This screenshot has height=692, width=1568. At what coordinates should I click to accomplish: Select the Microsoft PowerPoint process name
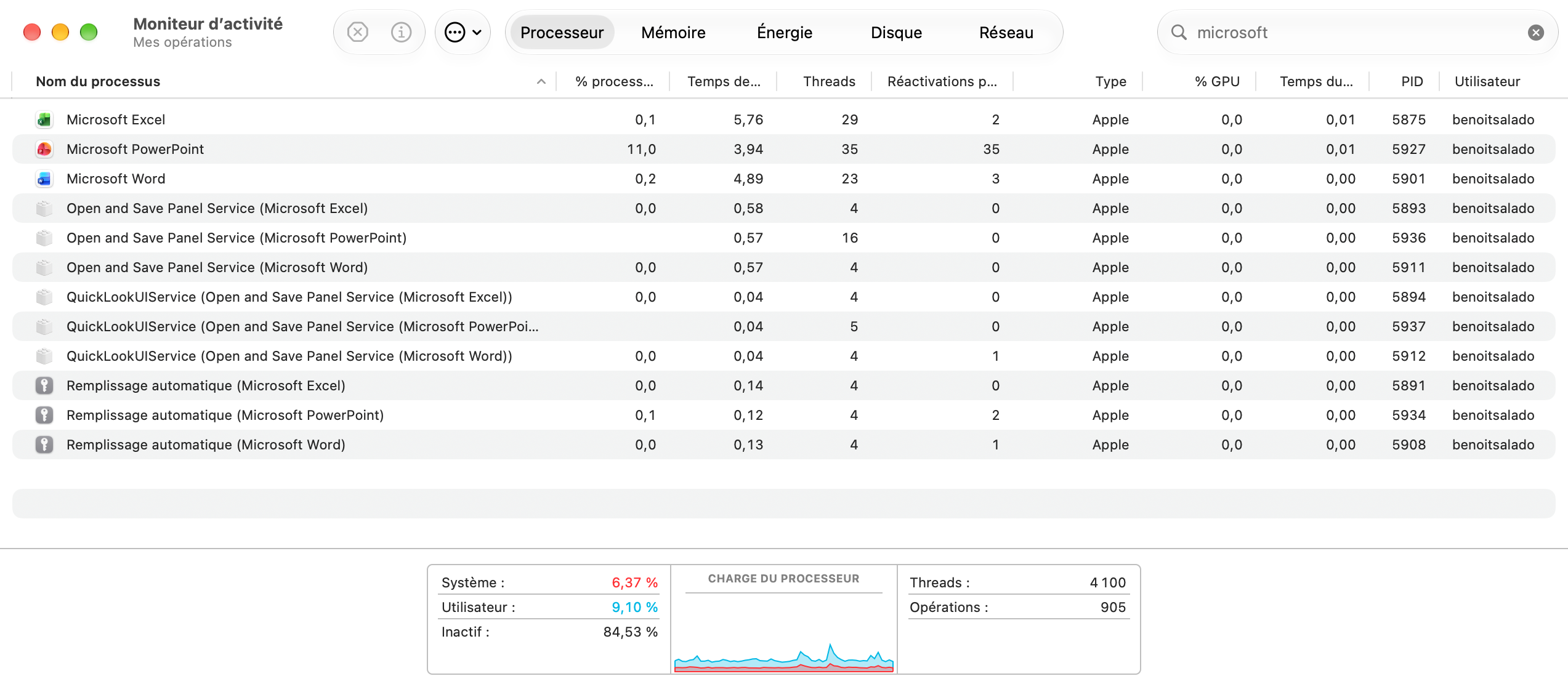pyautogui.click(x=135, y=149)
